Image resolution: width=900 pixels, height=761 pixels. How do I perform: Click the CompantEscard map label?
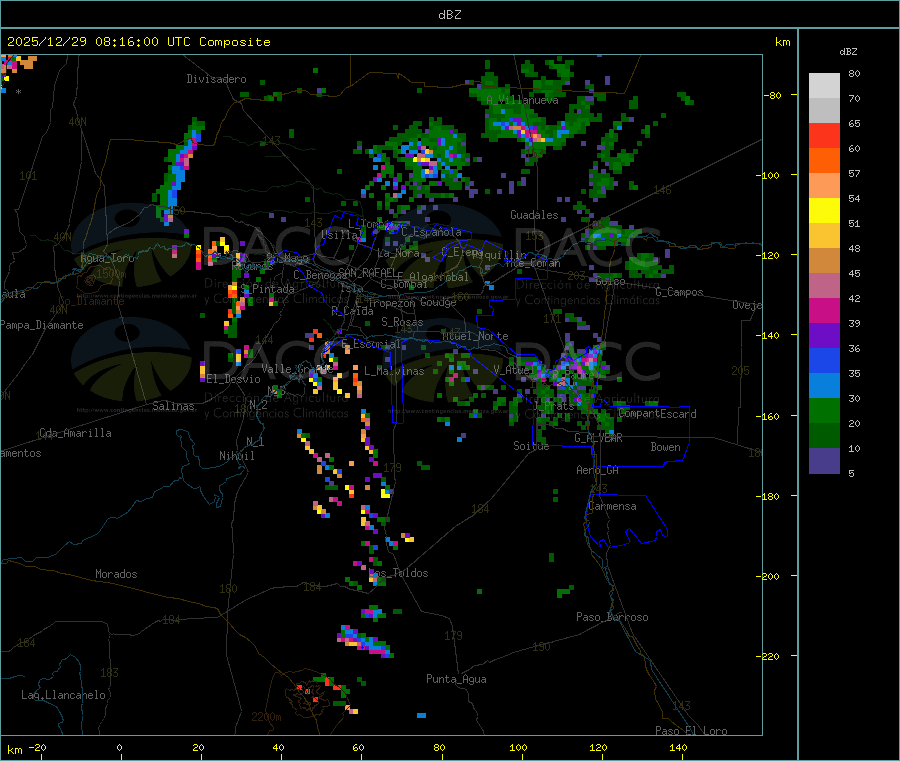coord(658,414)
